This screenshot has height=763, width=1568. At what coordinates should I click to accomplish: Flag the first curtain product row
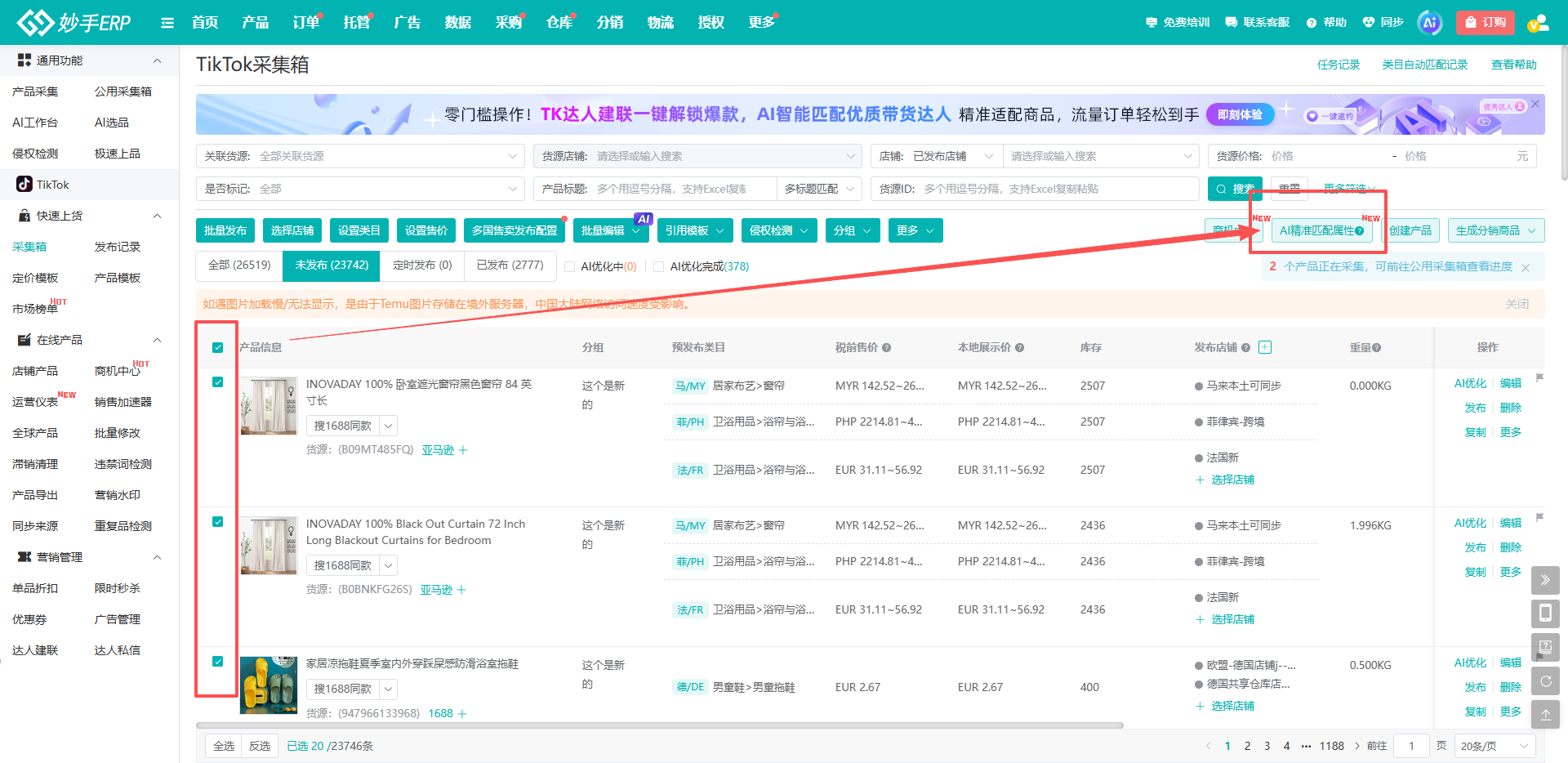pyautogui.click(x=1539, y=377)
